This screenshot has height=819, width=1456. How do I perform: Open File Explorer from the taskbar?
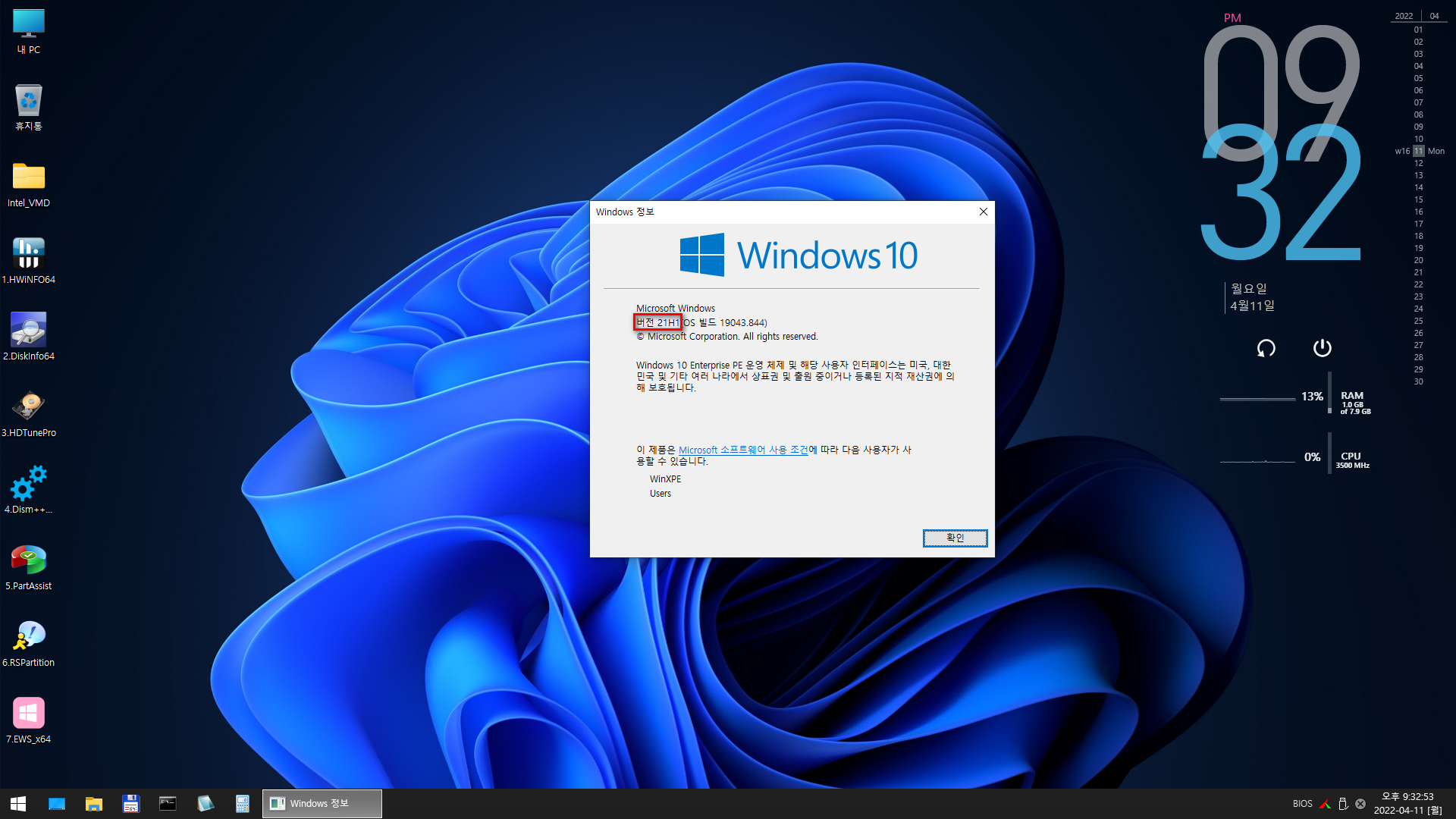94,804
